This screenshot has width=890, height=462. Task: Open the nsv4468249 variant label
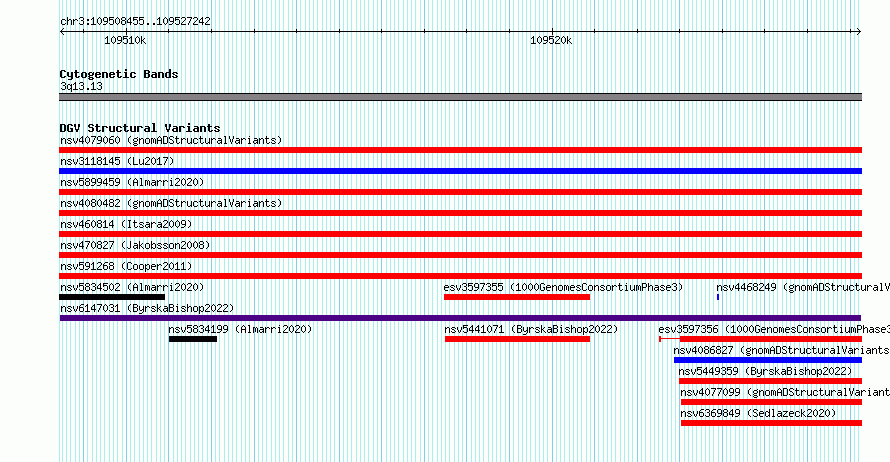803,287
